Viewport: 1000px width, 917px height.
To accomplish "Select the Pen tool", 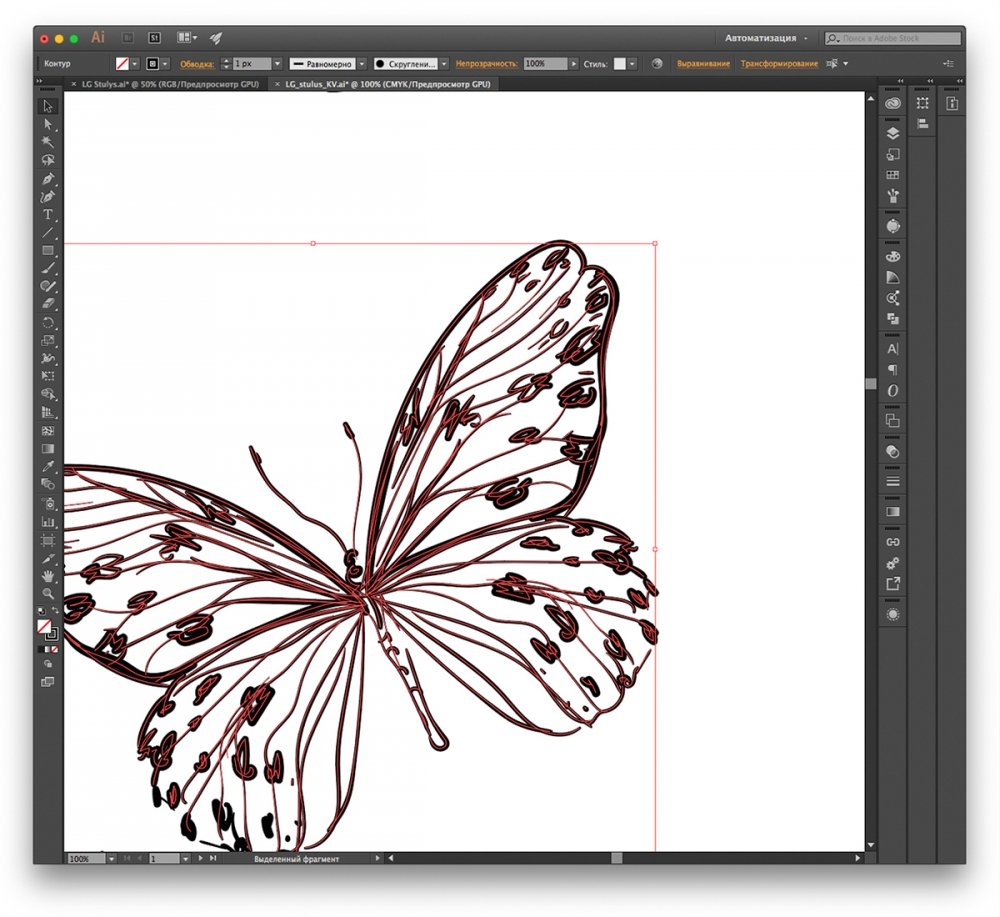I will click(48, 179).
